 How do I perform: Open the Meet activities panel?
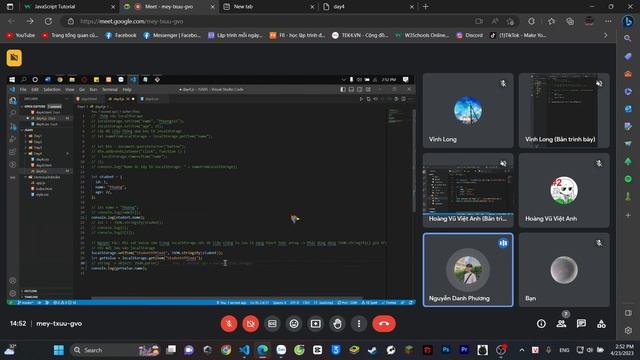pyautogui.click(x=601, y=324)
